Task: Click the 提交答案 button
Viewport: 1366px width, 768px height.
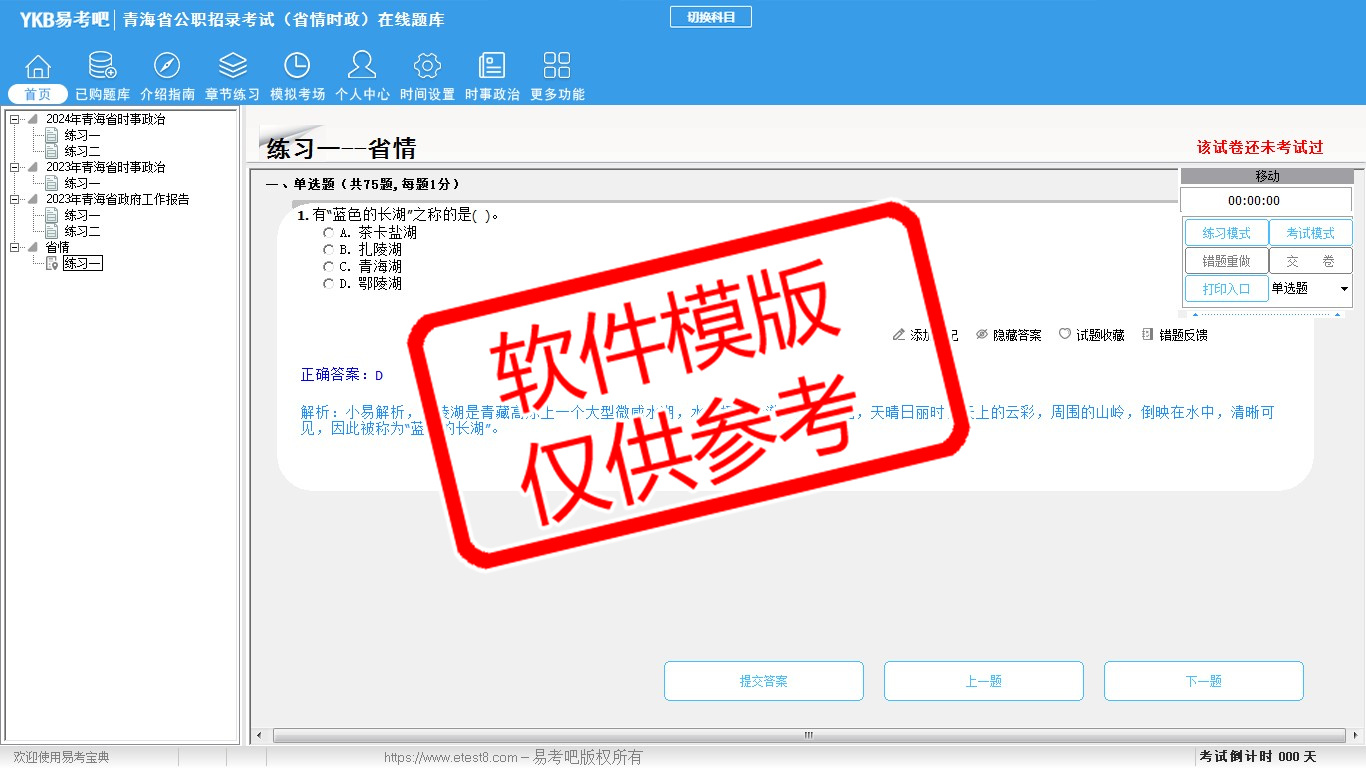Action: coord(763,681)
